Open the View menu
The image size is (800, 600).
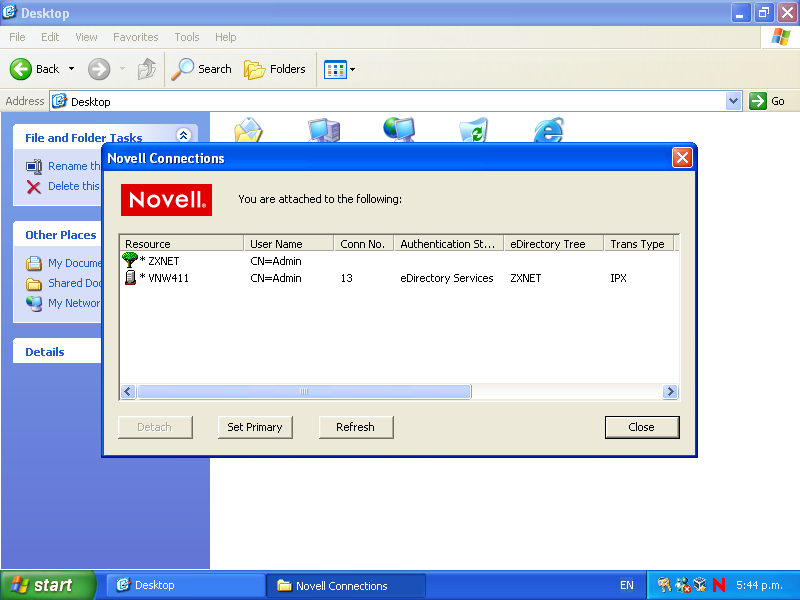click(x=86, y=37)
